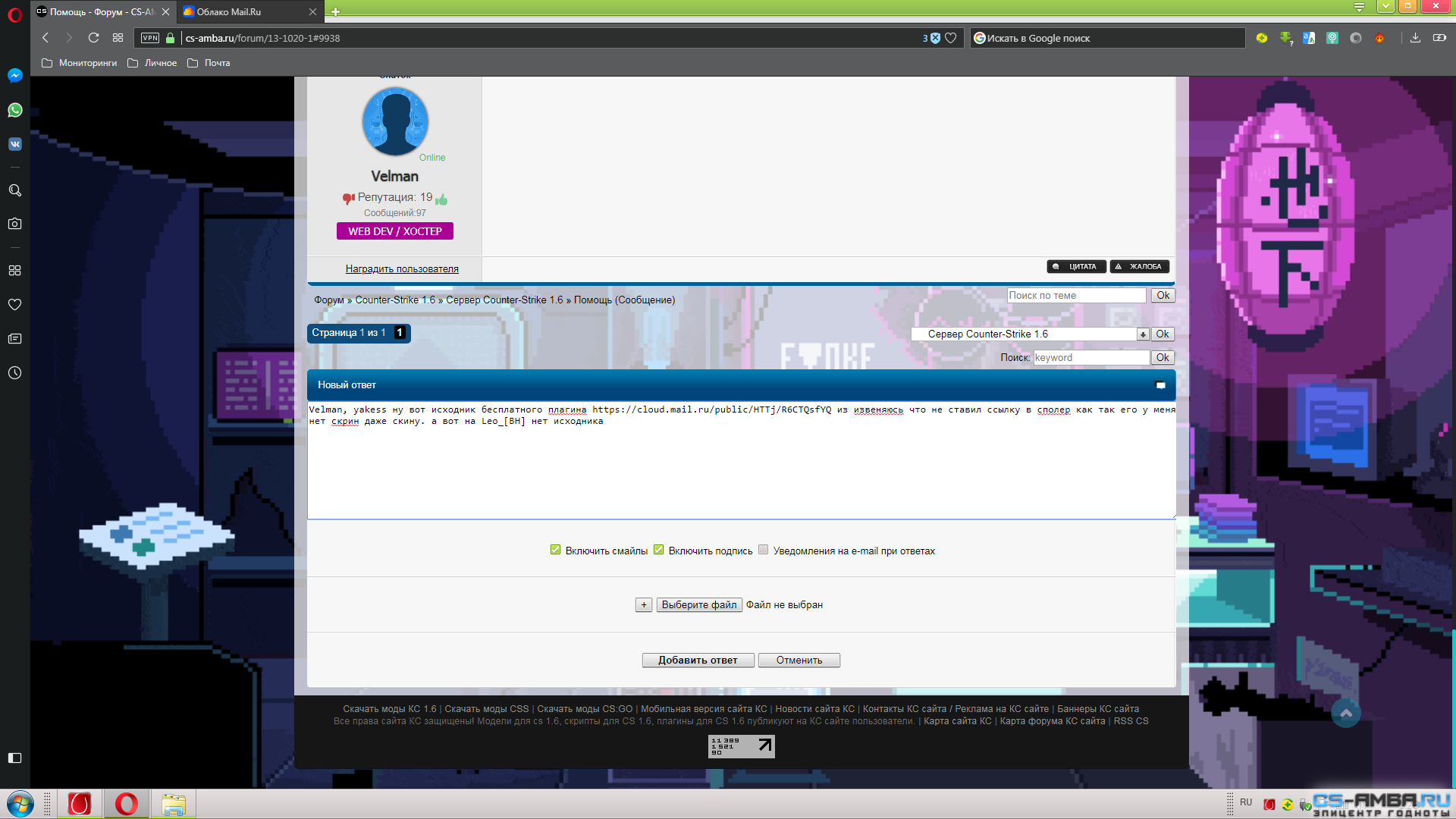Lower Velman's reputation with thumbs down

point(348,199)
